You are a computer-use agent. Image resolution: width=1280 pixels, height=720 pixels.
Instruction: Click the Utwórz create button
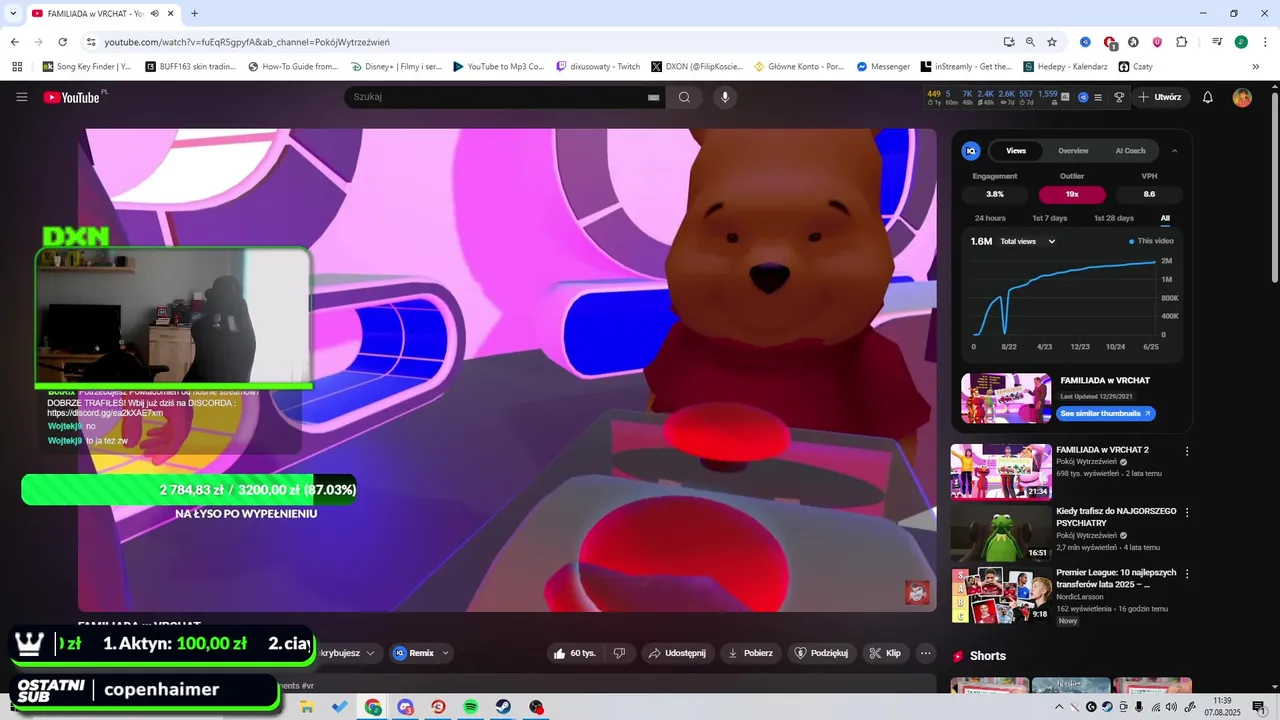coord(1161,97)
